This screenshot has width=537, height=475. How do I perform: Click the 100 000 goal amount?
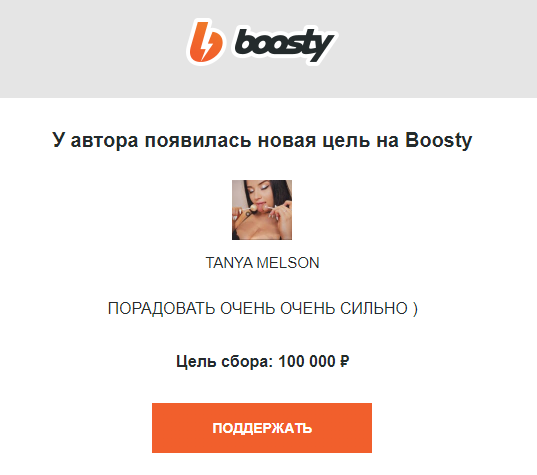(307, 361)
